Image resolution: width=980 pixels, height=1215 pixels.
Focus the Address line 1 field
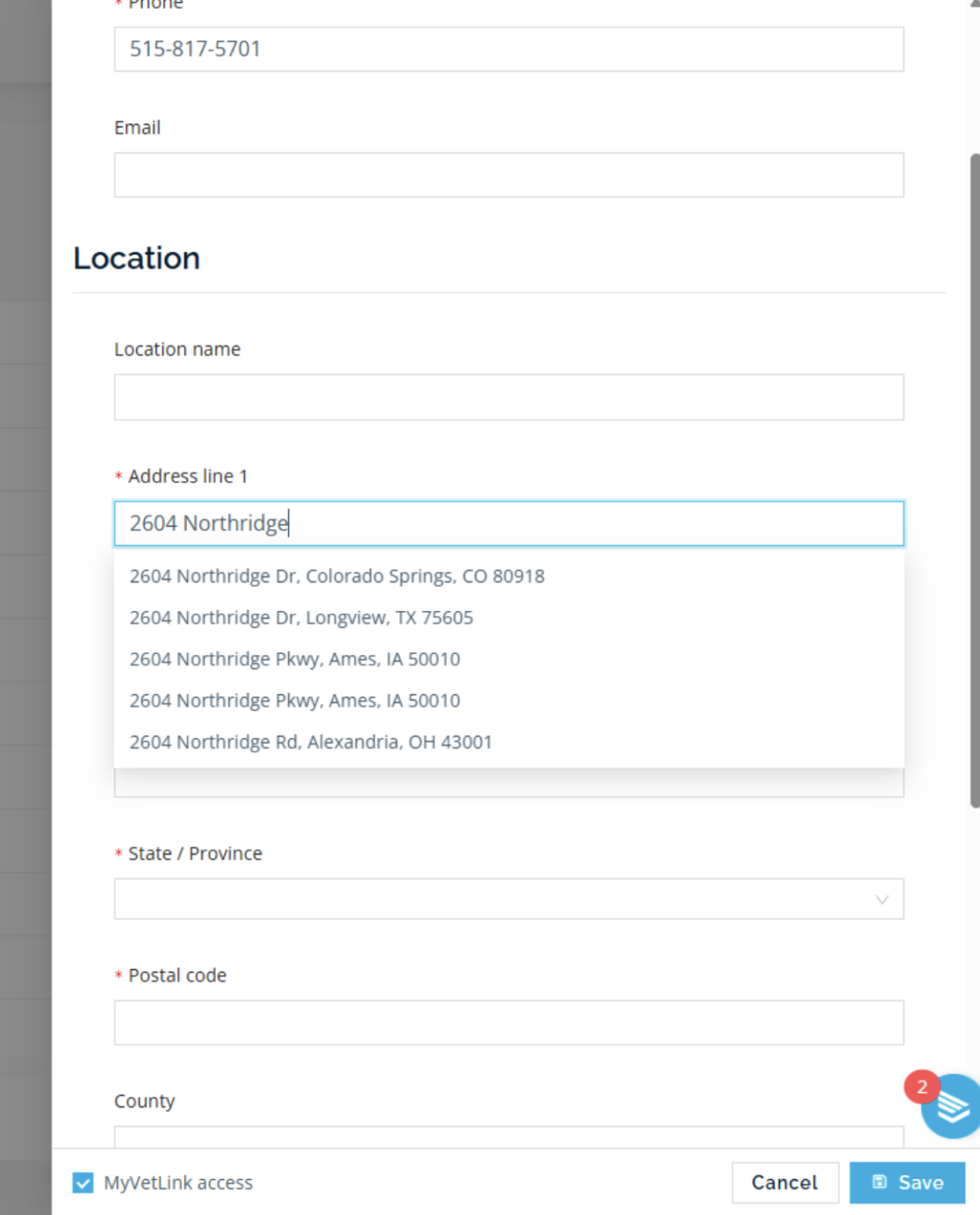coord(508,523)
